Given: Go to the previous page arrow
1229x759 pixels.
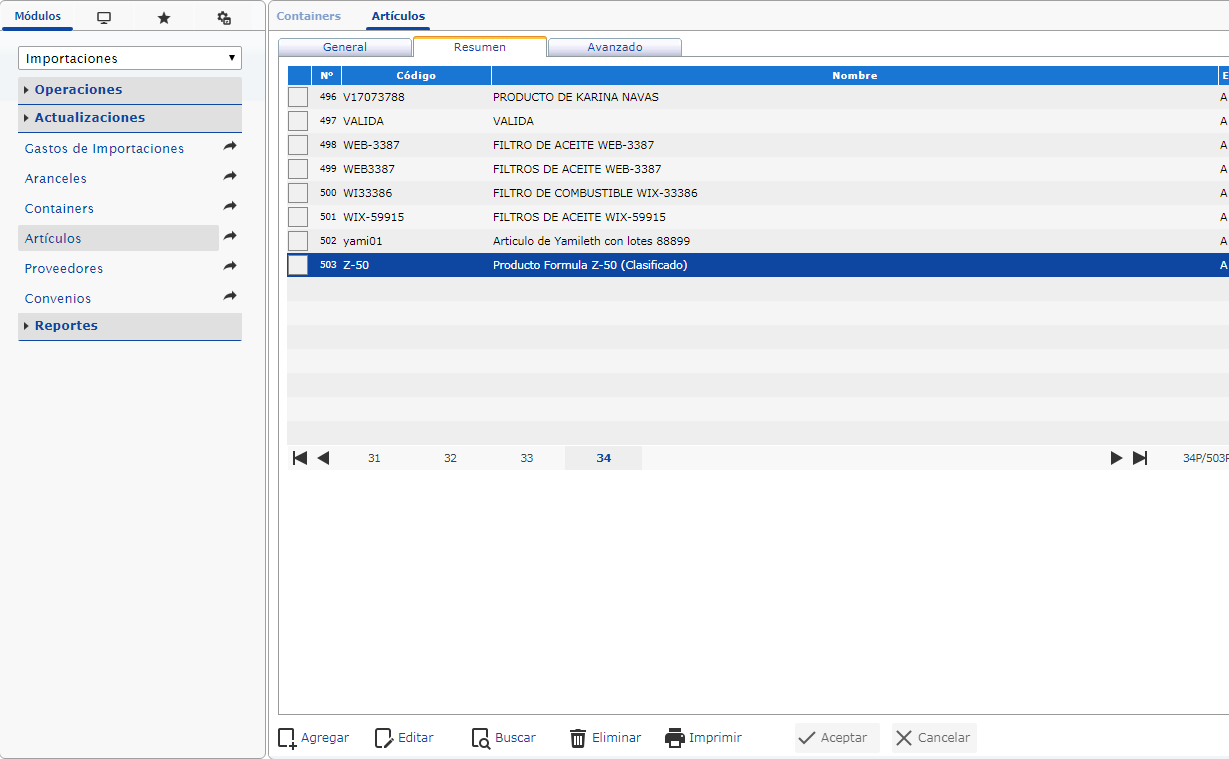Looking at the screenshot, I should point(323,458).
